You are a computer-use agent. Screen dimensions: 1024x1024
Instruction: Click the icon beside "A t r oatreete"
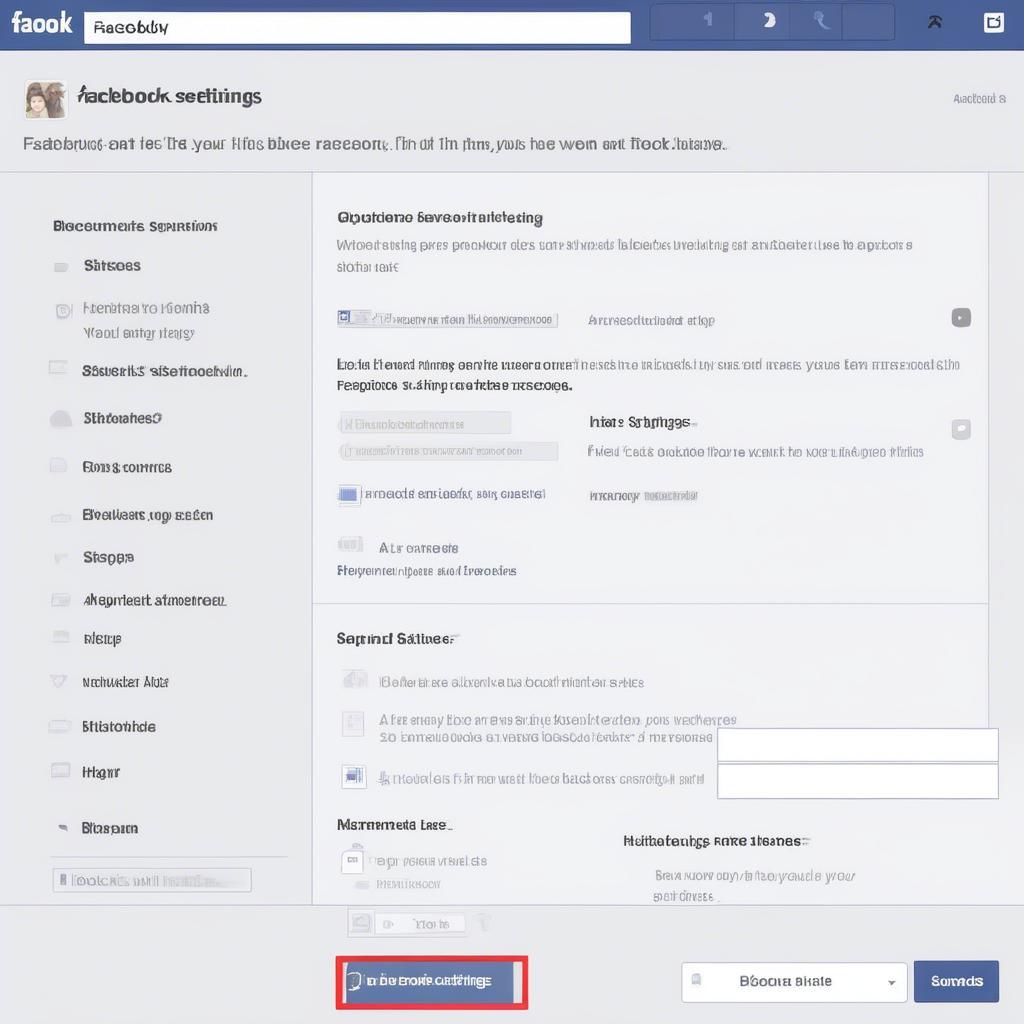[350, 543]
